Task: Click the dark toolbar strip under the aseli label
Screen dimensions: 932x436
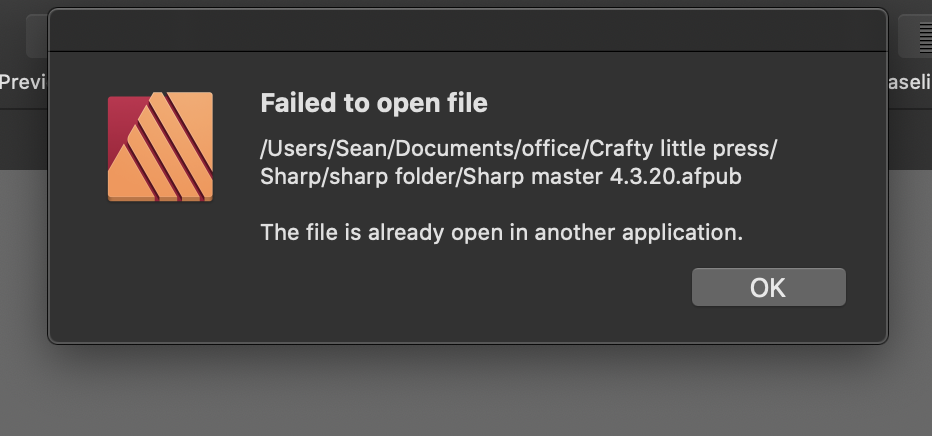Action: click(x=910, y=138)
